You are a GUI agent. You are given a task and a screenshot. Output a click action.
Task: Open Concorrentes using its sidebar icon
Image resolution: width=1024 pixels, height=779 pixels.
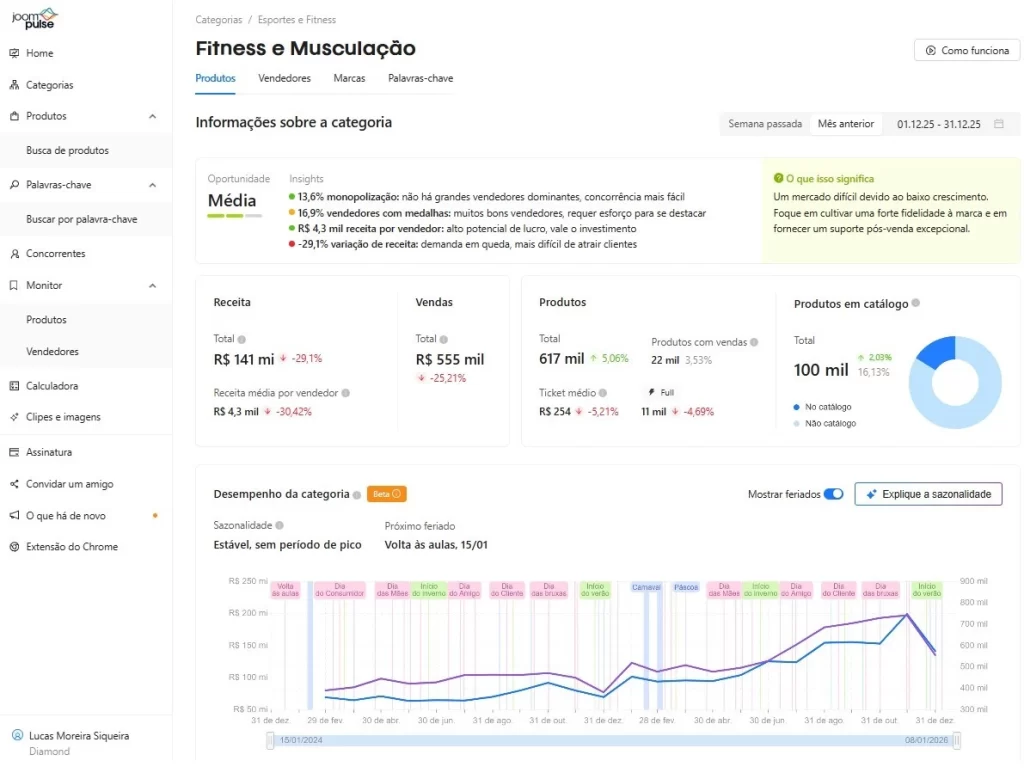click(14, 253)
